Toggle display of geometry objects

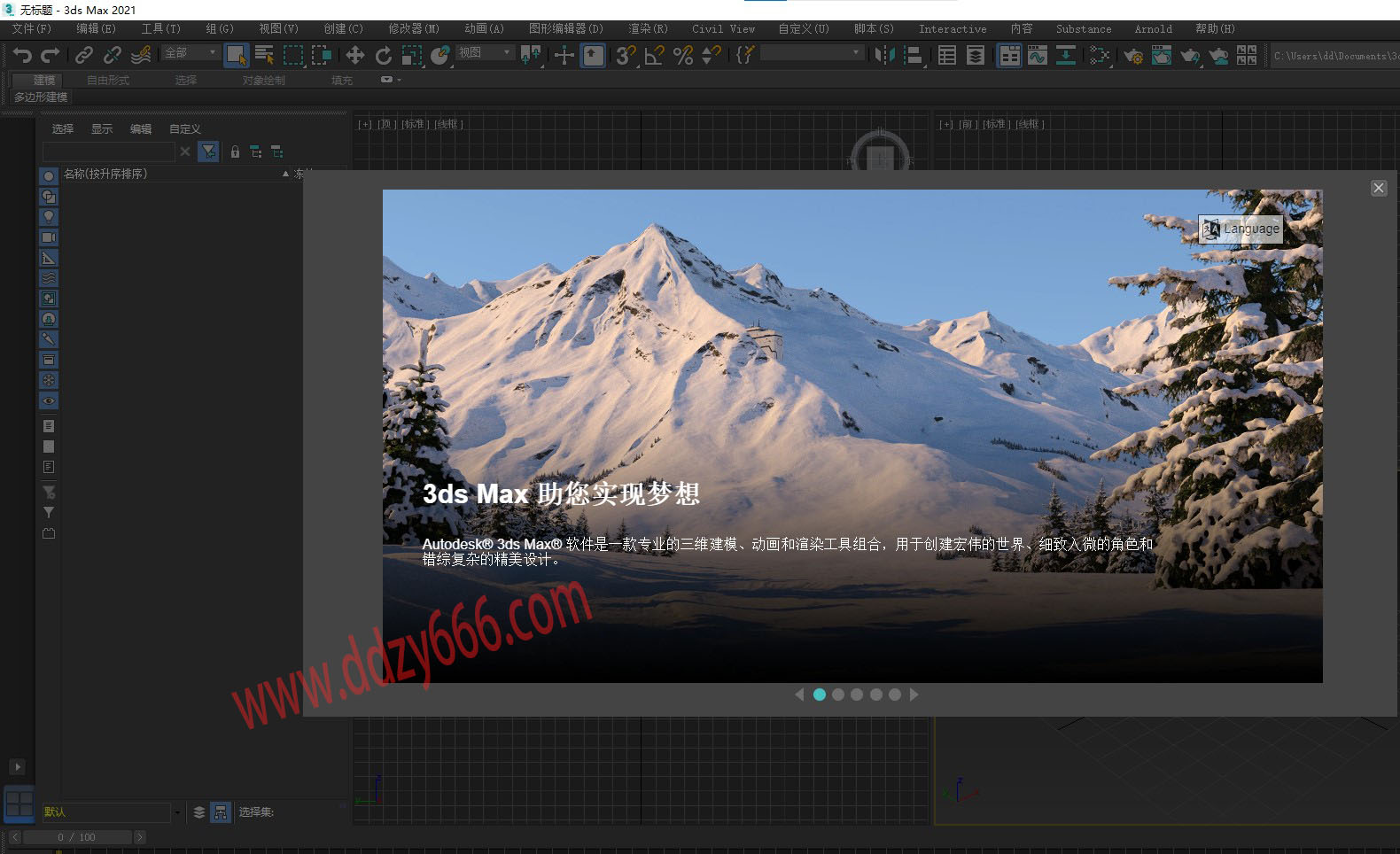(x=49, y=175)
